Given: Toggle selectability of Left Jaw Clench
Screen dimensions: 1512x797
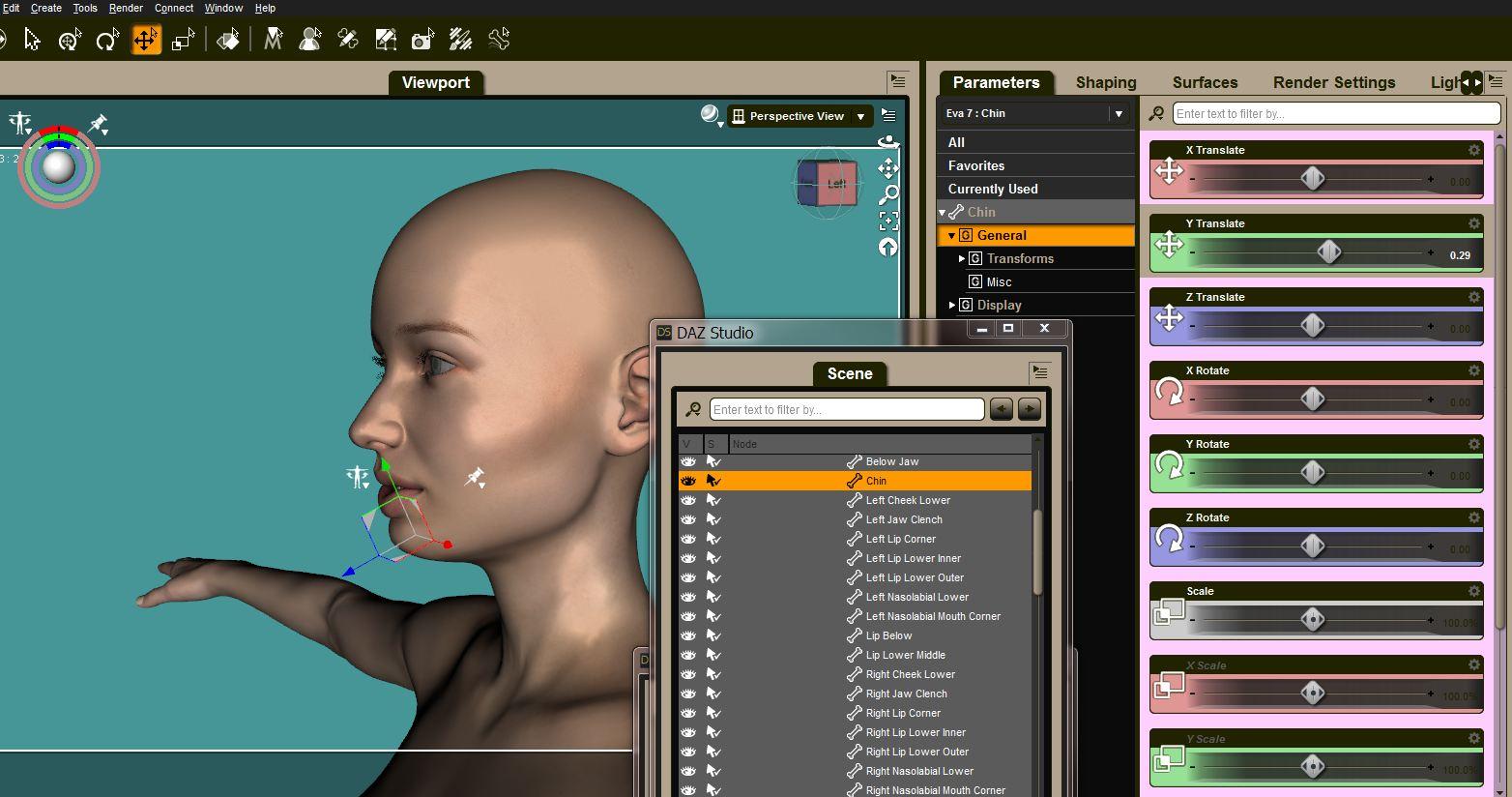Looking at the screenshot, I should click(x=713, y=519).
